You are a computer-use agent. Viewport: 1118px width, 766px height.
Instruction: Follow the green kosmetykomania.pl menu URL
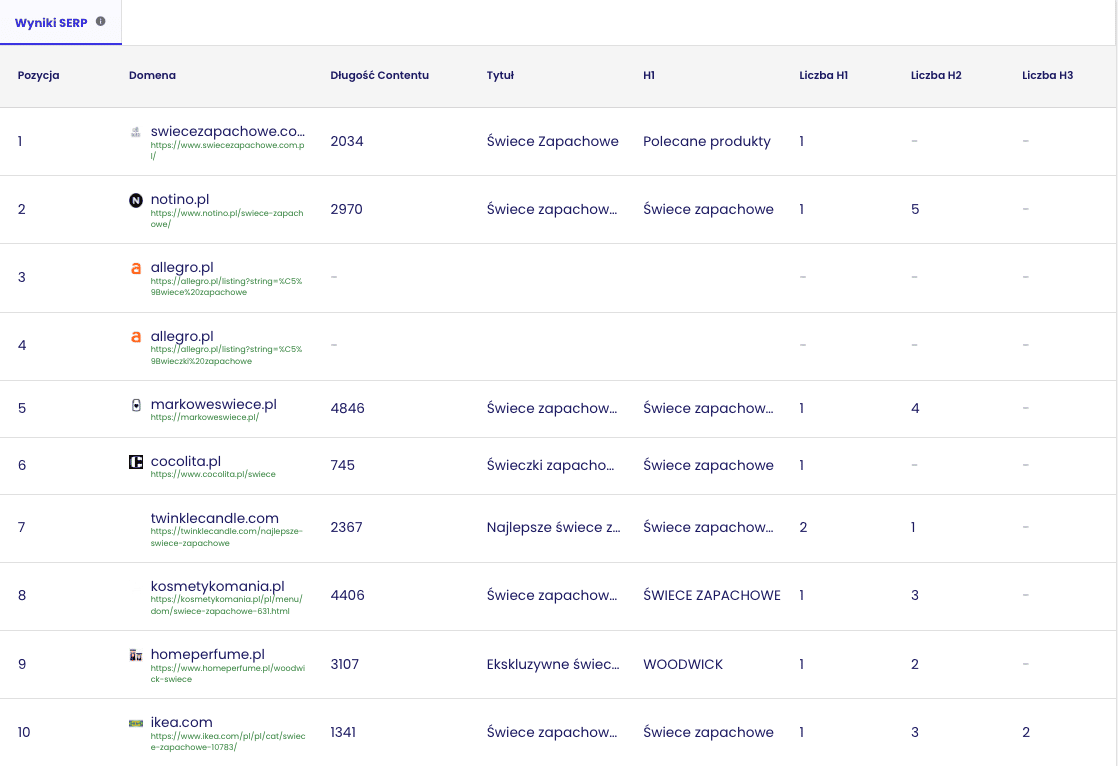click(x=226, y=605)
